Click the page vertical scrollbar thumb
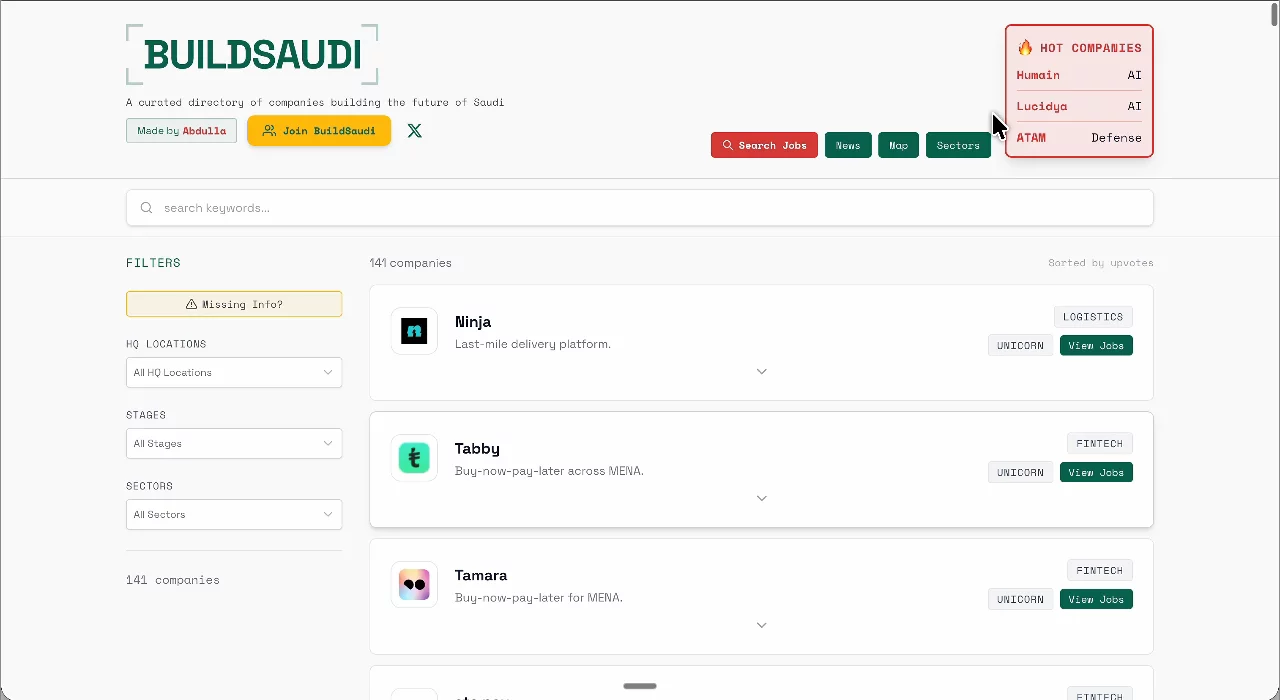 pos(1274,15)
